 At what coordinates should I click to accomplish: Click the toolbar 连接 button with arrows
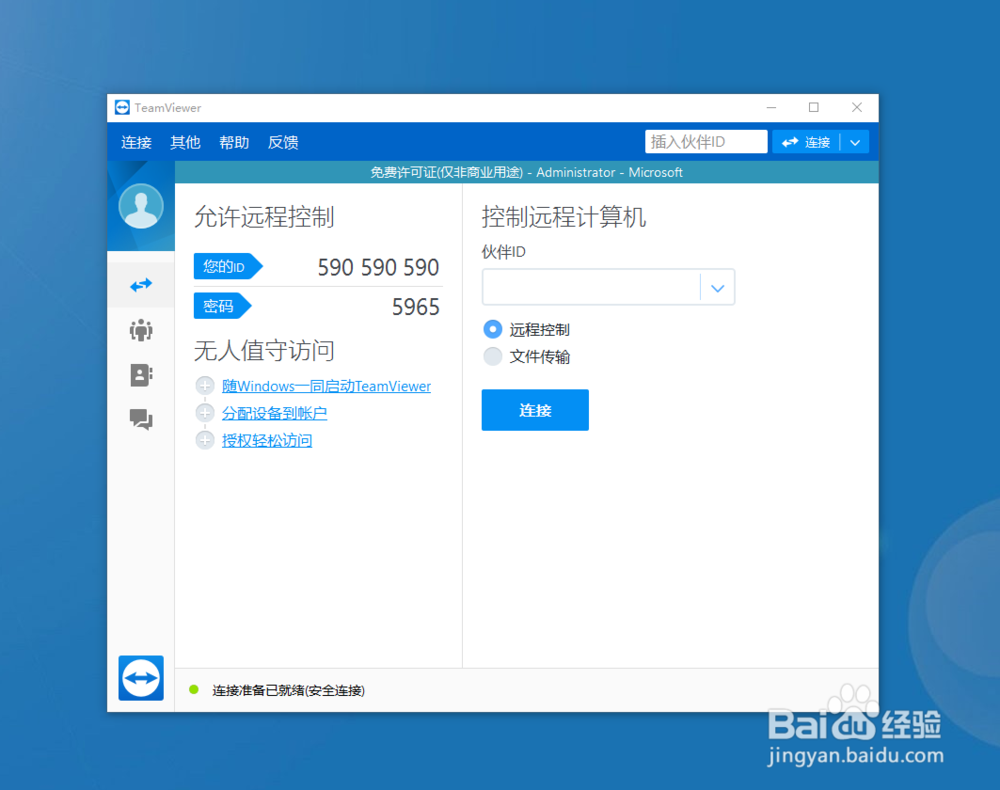pos(806,142)
